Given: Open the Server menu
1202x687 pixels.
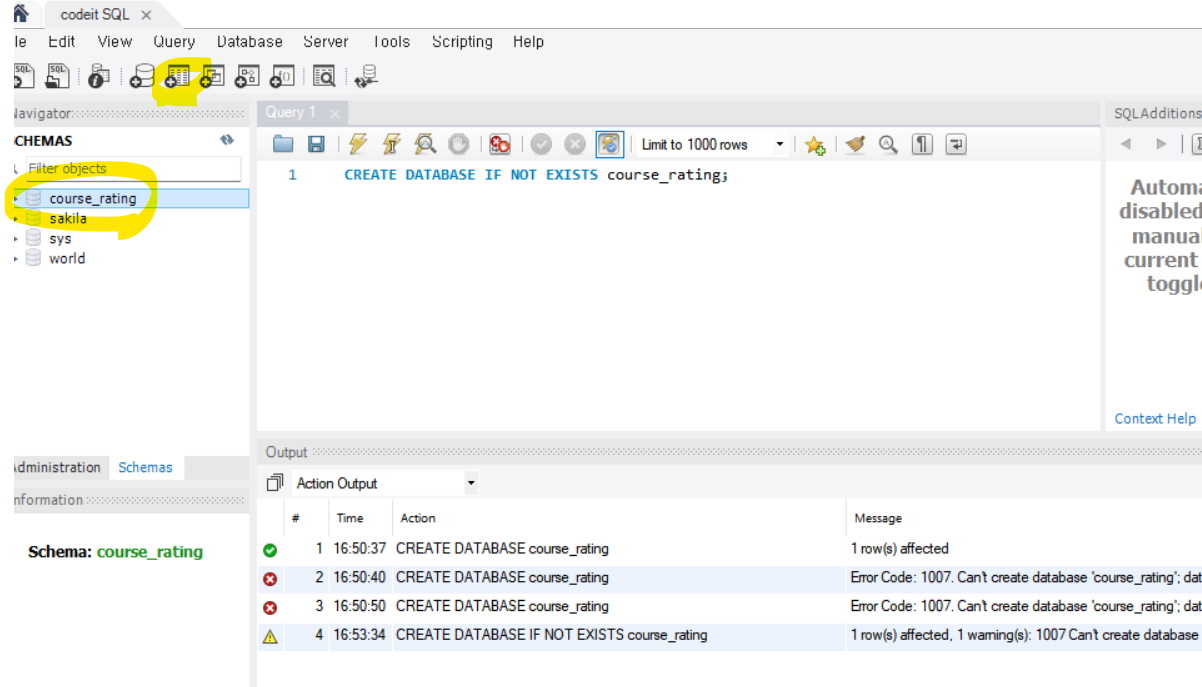Looking at the screenshot, I should click(326, 41).
